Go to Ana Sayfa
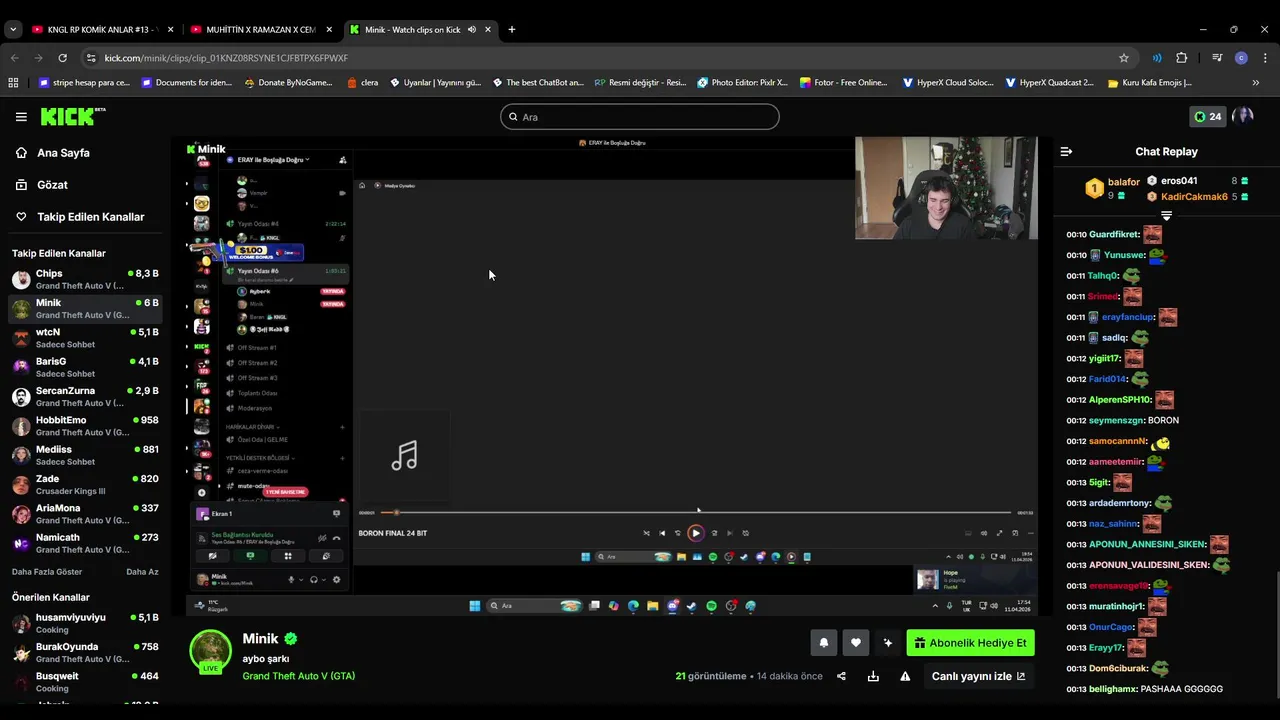The image size is (1280, 720). coord(63,153)
